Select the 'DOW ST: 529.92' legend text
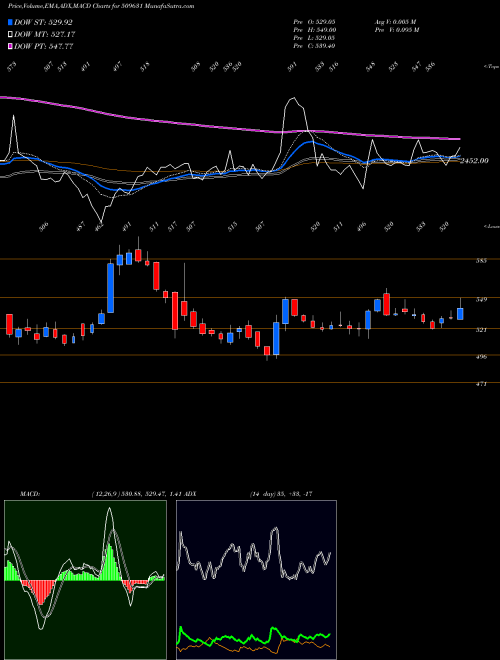The image size is (500, 660). point(43,22)
